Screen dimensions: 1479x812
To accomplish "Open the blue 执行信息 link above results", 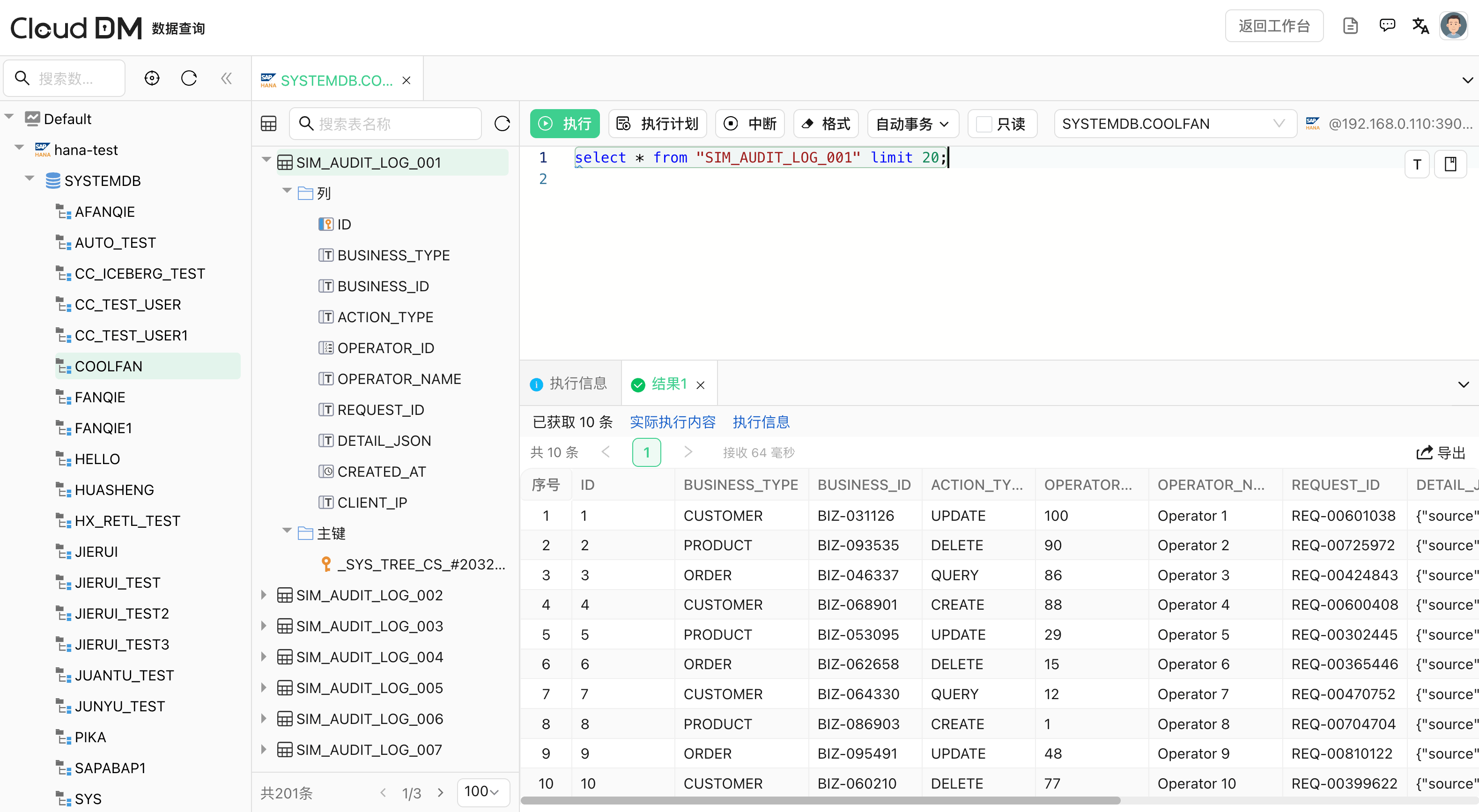I will [761, 422].
